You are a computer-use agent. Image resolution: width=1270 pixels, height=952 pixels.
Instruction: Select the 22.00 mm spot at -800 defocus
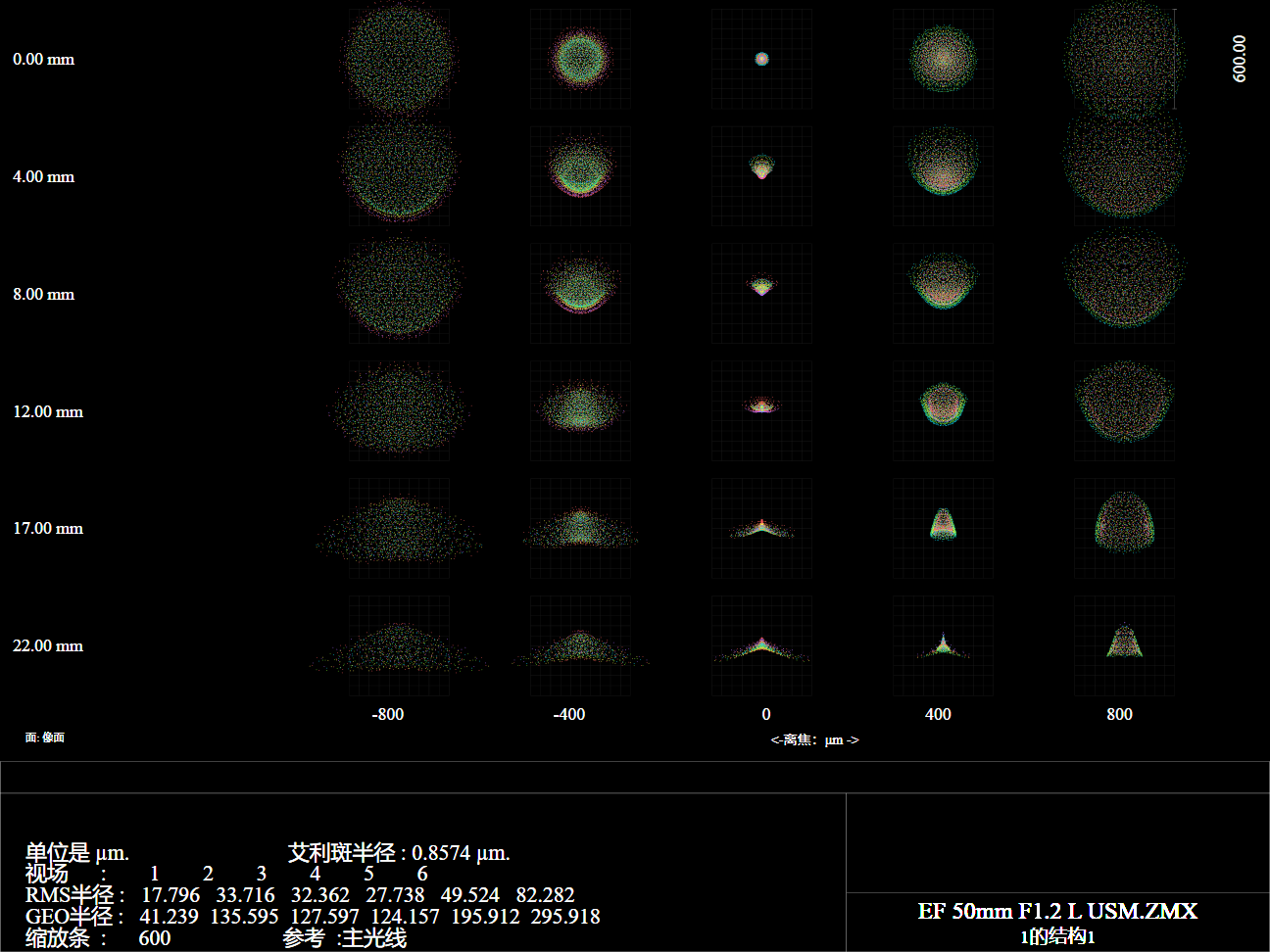[399, 645]
